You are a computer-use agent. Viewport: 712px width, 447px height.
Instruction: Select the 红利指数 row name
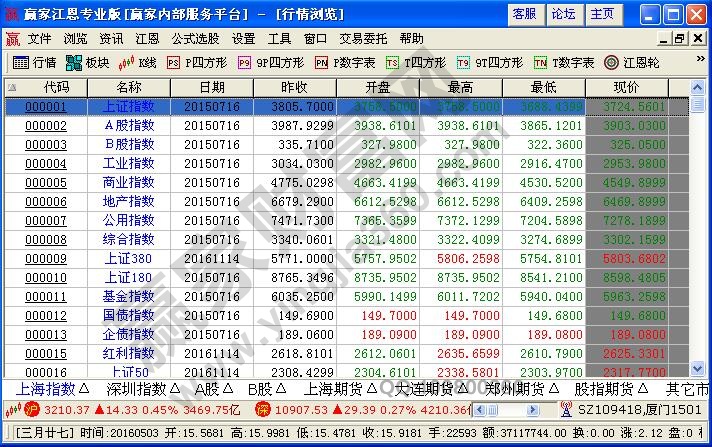pyautogui.click(x=129, y=353)
